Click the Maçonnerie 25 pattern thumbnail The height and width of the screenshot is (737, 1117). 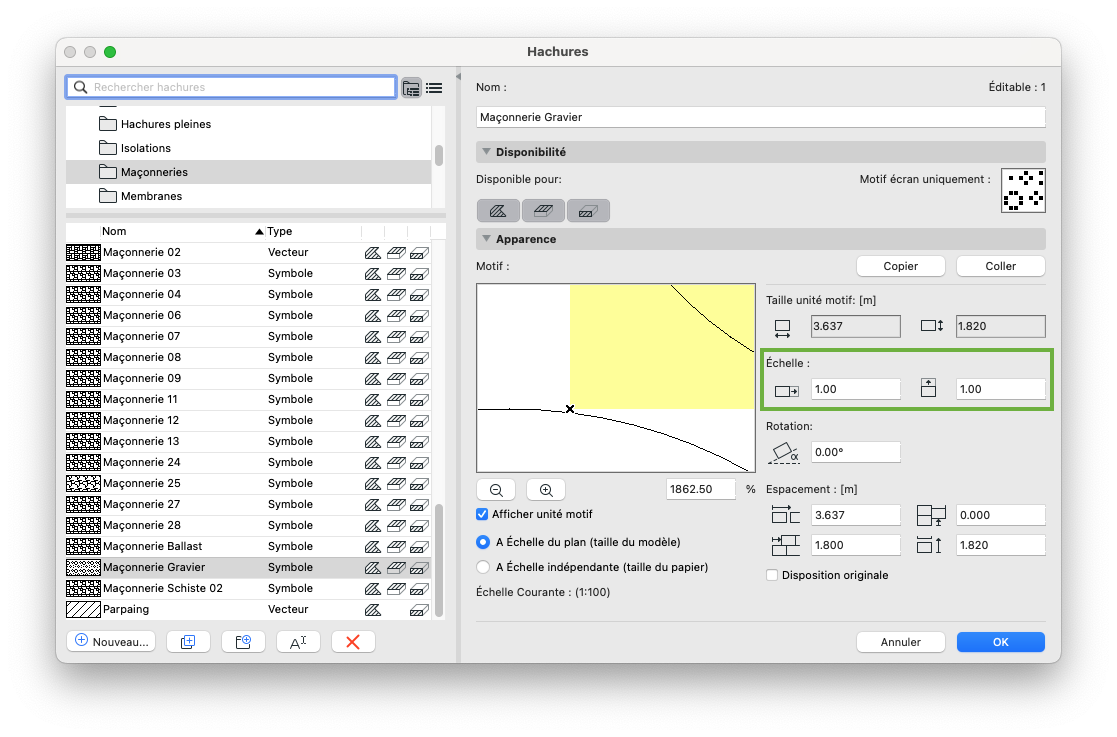point(83,484)
